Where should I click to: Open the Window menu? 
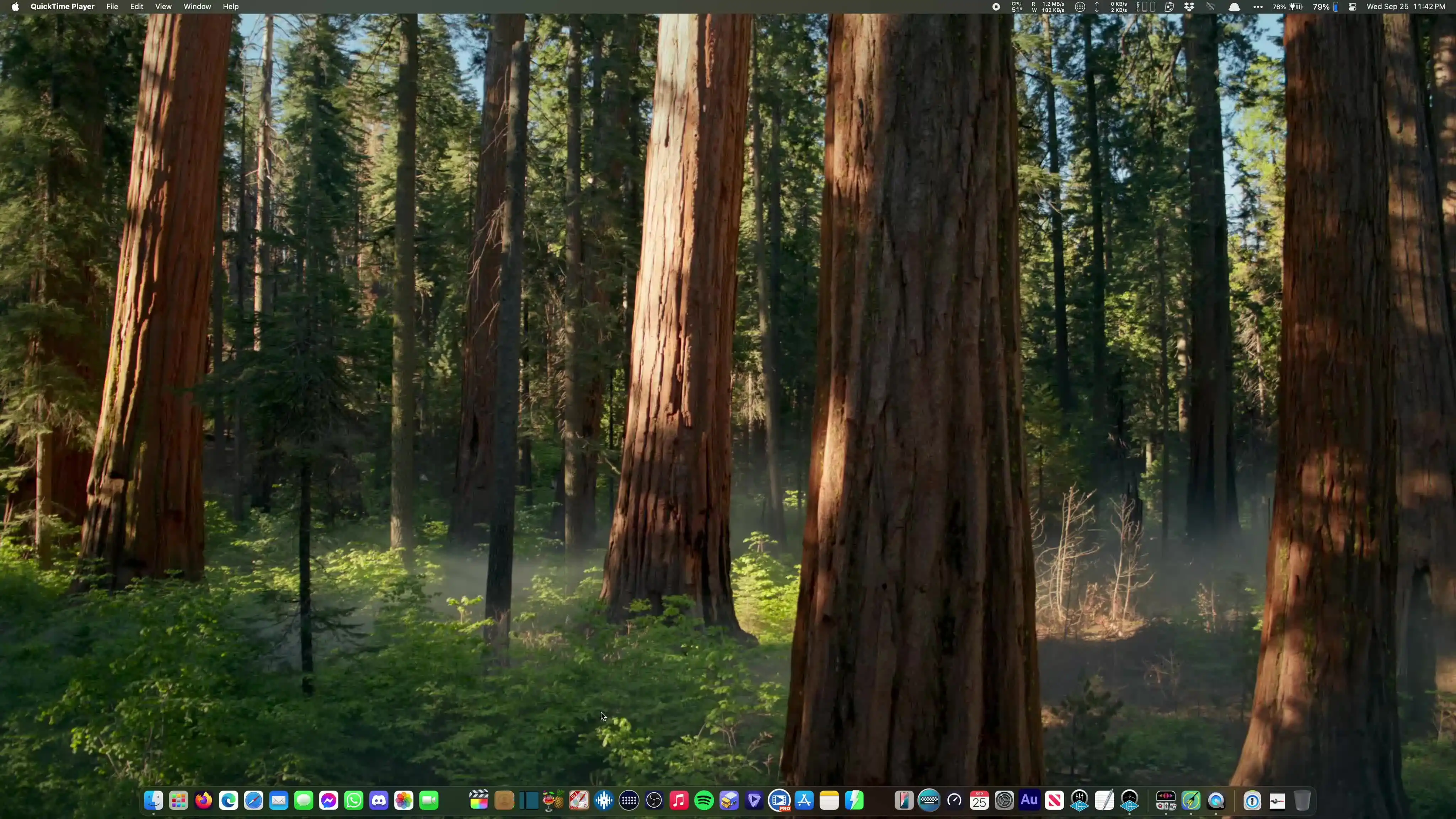[x=197, y=7]
